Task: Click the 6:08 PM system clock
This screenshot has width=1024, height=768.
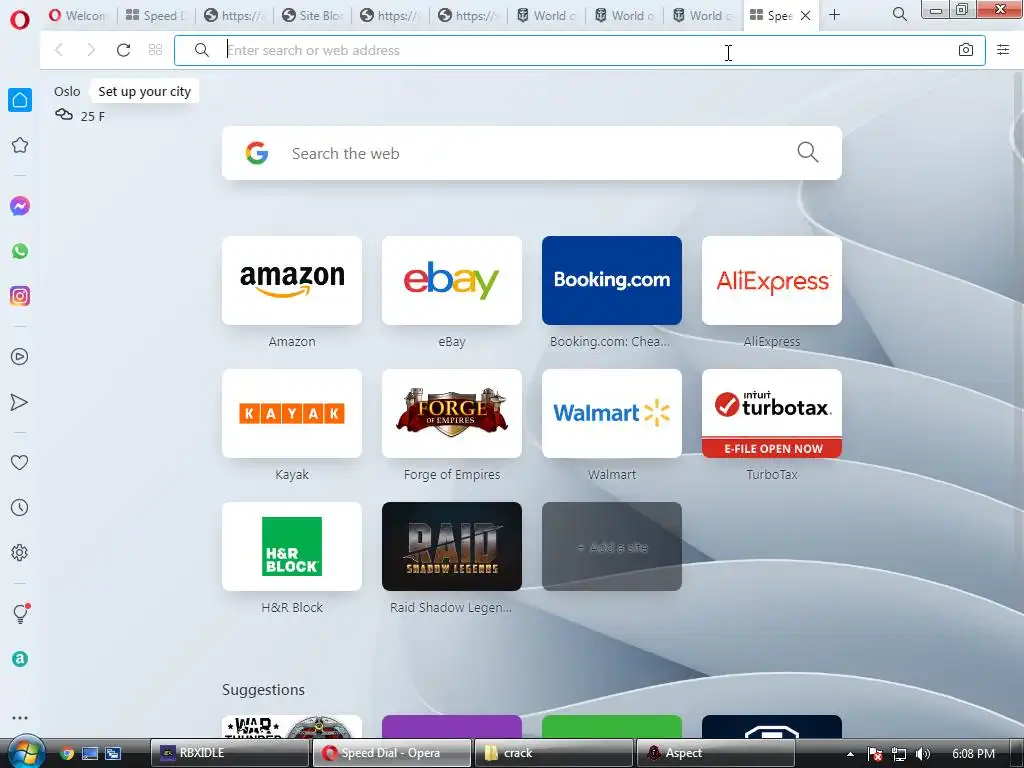Action: (973, 754)
